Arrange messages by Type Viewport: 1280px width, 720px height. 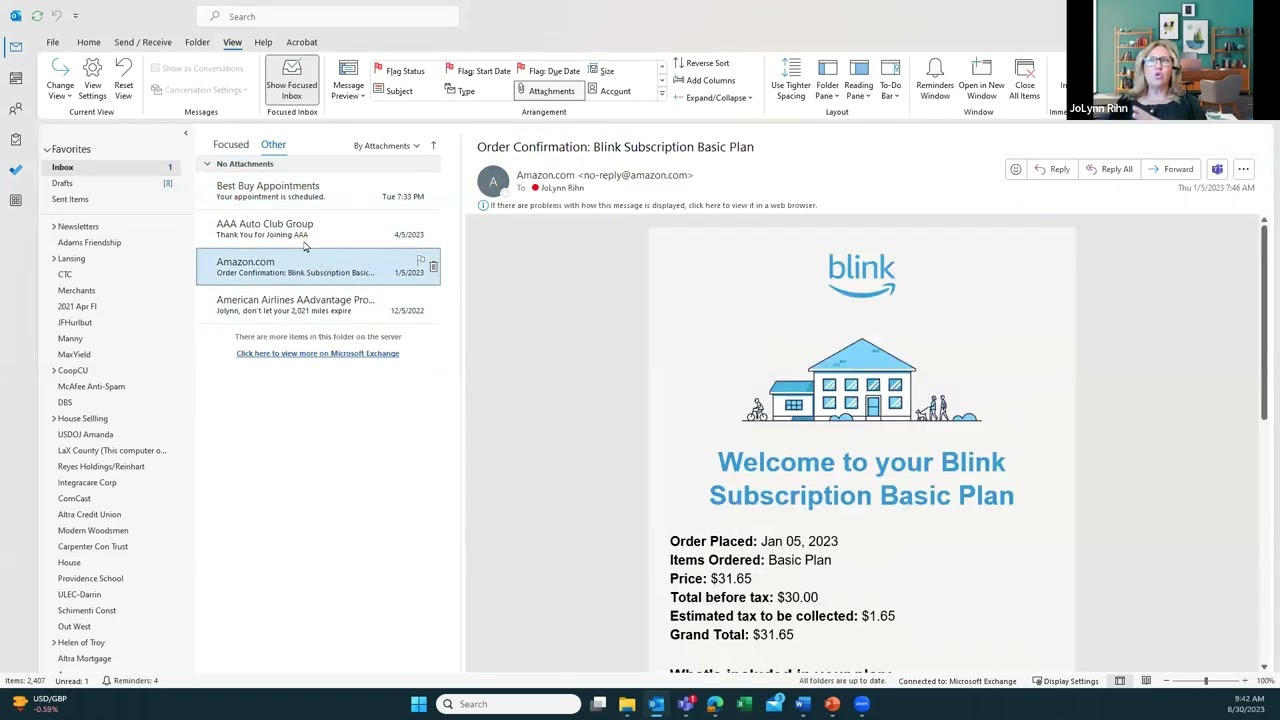click(460, 91)
